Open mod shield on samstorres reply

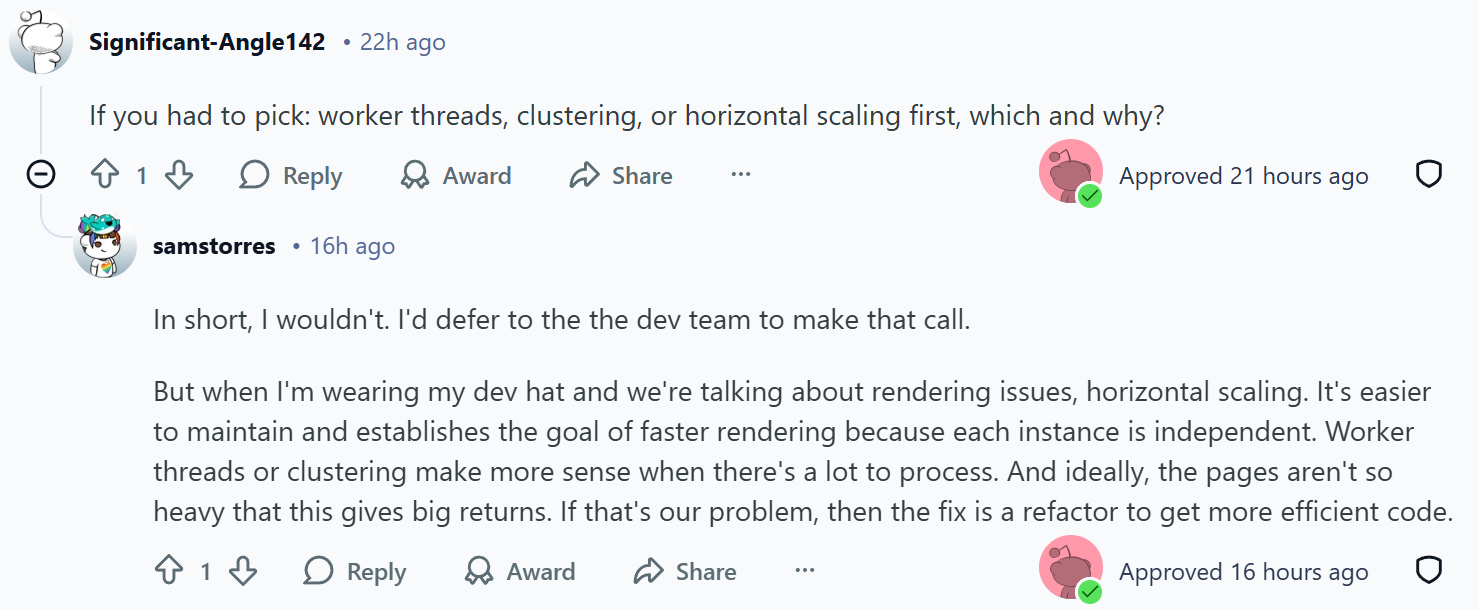click(x=1429, y=570)
